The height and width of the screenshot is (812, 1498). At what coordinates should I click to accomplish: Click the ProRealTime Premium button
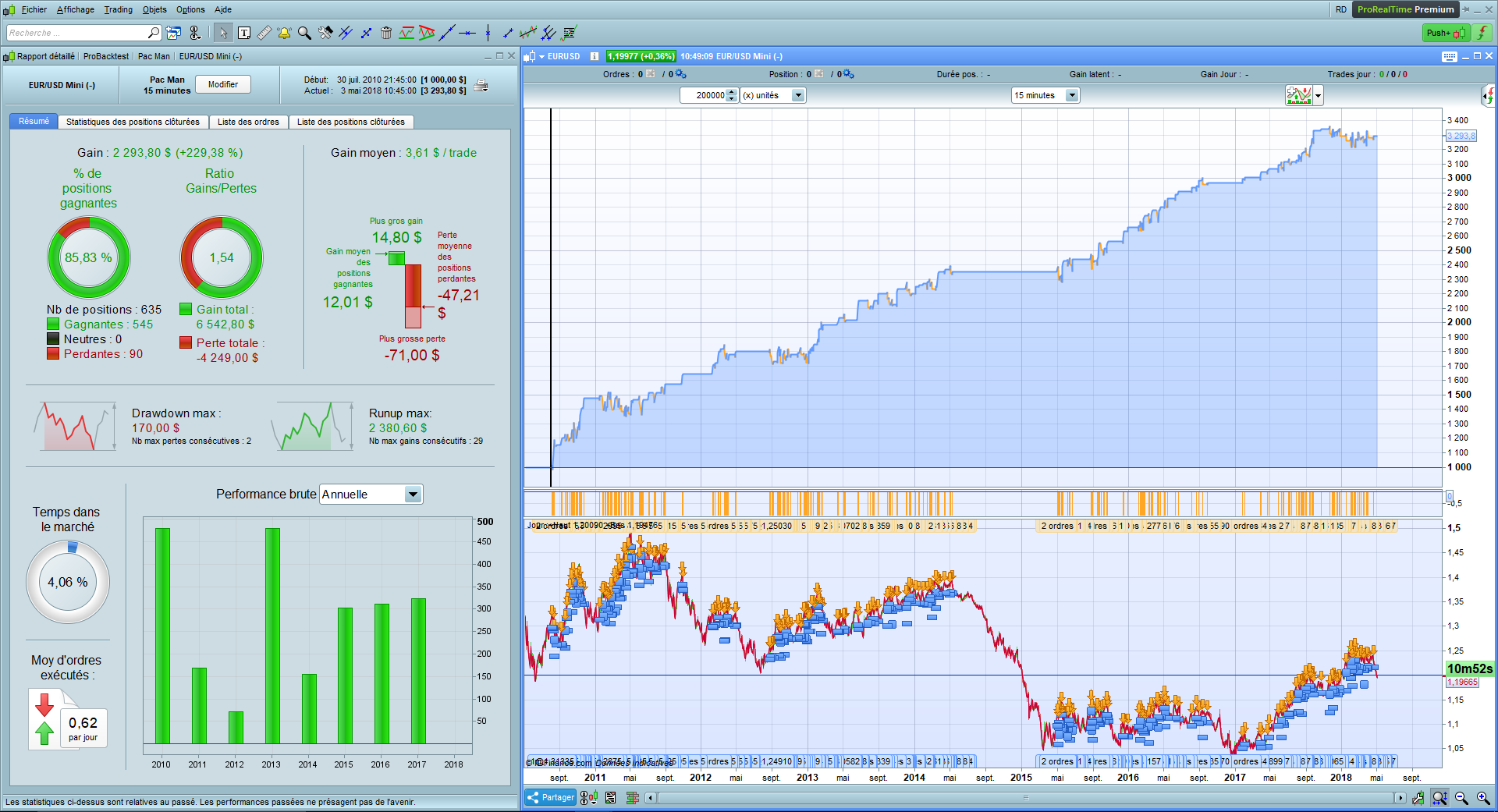(1406, 9)
